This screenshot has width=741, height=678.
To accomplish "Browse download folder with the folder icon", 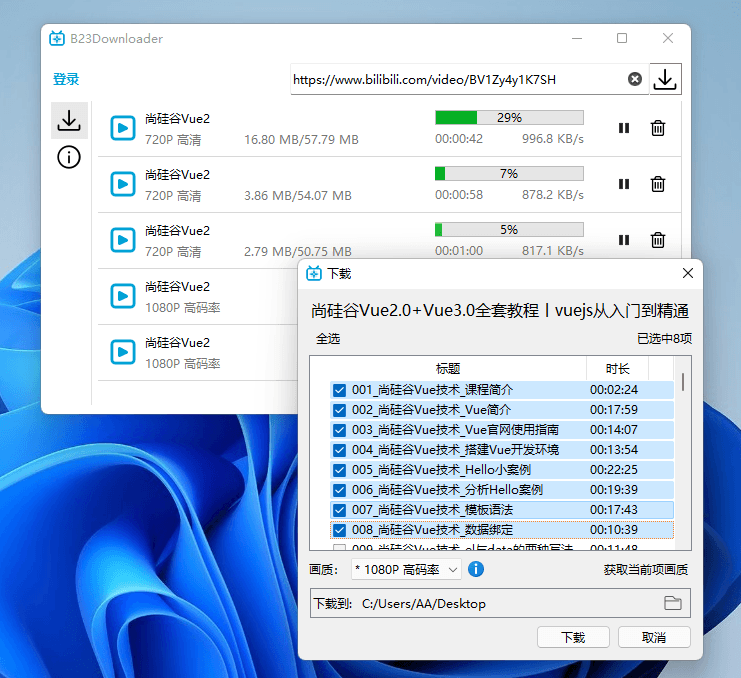I will (x=673, y=603).
